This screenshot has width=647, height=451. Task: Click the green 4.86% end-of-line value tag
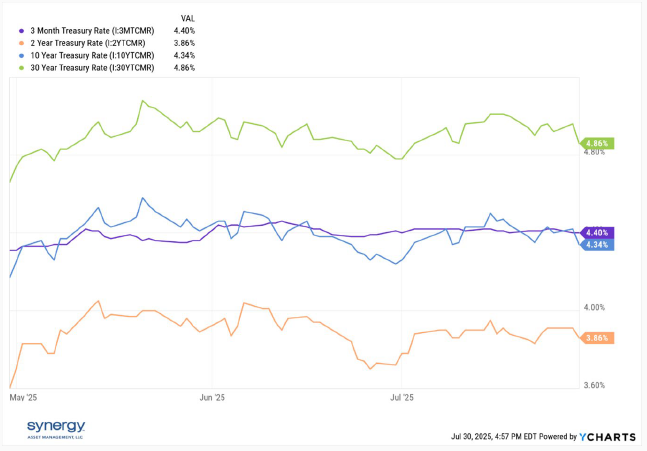coord(595,143)
